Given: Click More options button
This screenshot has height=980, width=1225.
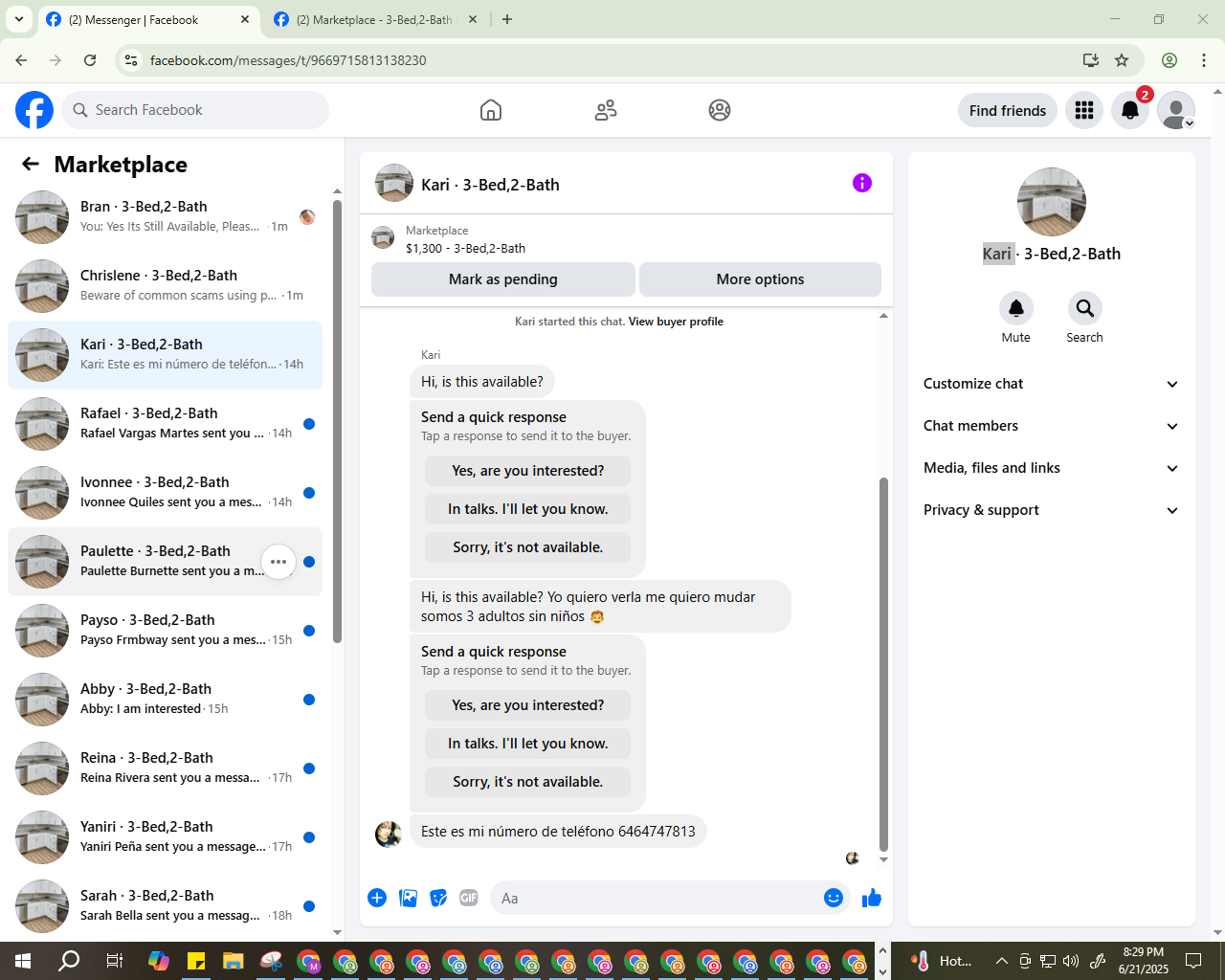Looking at the screenshot, I should (x=760, y=279).
